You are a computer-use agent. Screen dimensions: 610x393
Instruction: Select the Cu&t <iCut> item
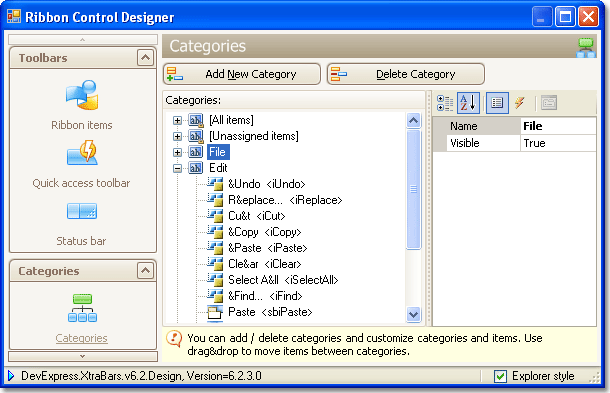coord(257,216)
